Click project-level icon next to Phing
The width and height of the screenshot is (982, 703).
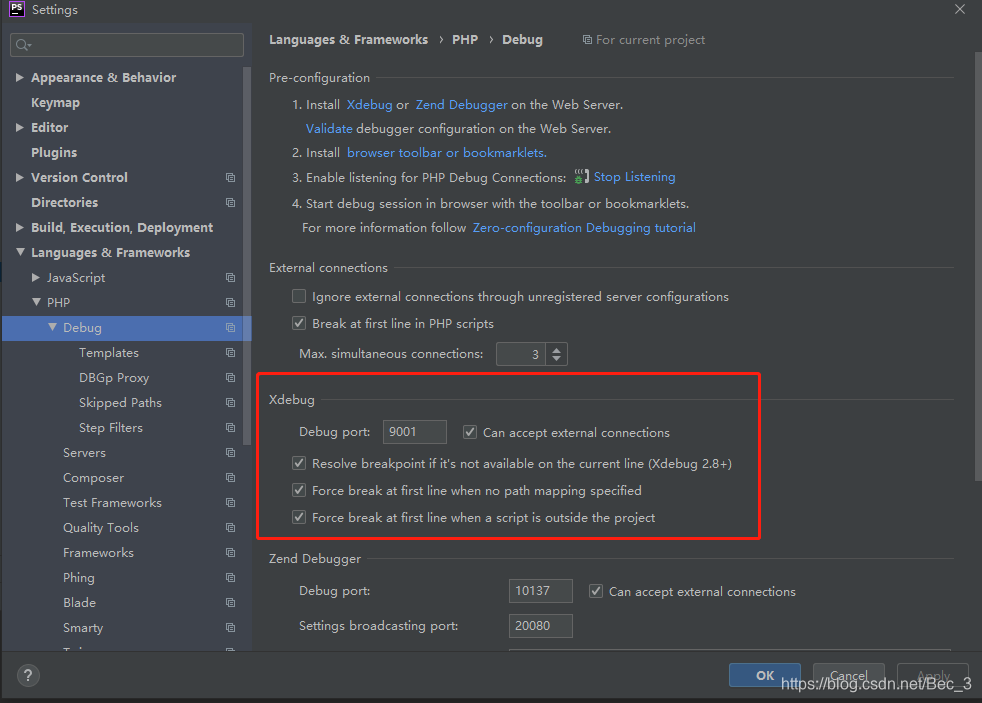(230, 578)
